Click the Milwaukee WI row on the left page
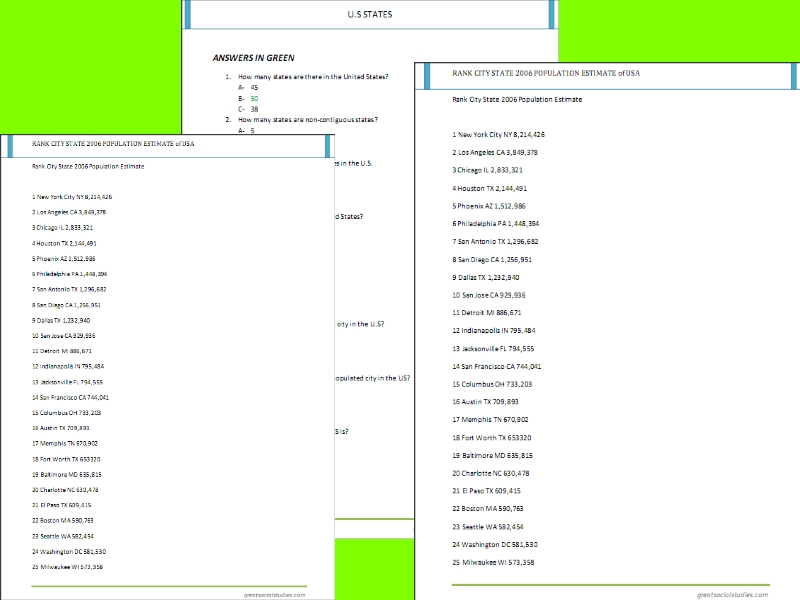 pyautogui.click(x=67, y=567)
